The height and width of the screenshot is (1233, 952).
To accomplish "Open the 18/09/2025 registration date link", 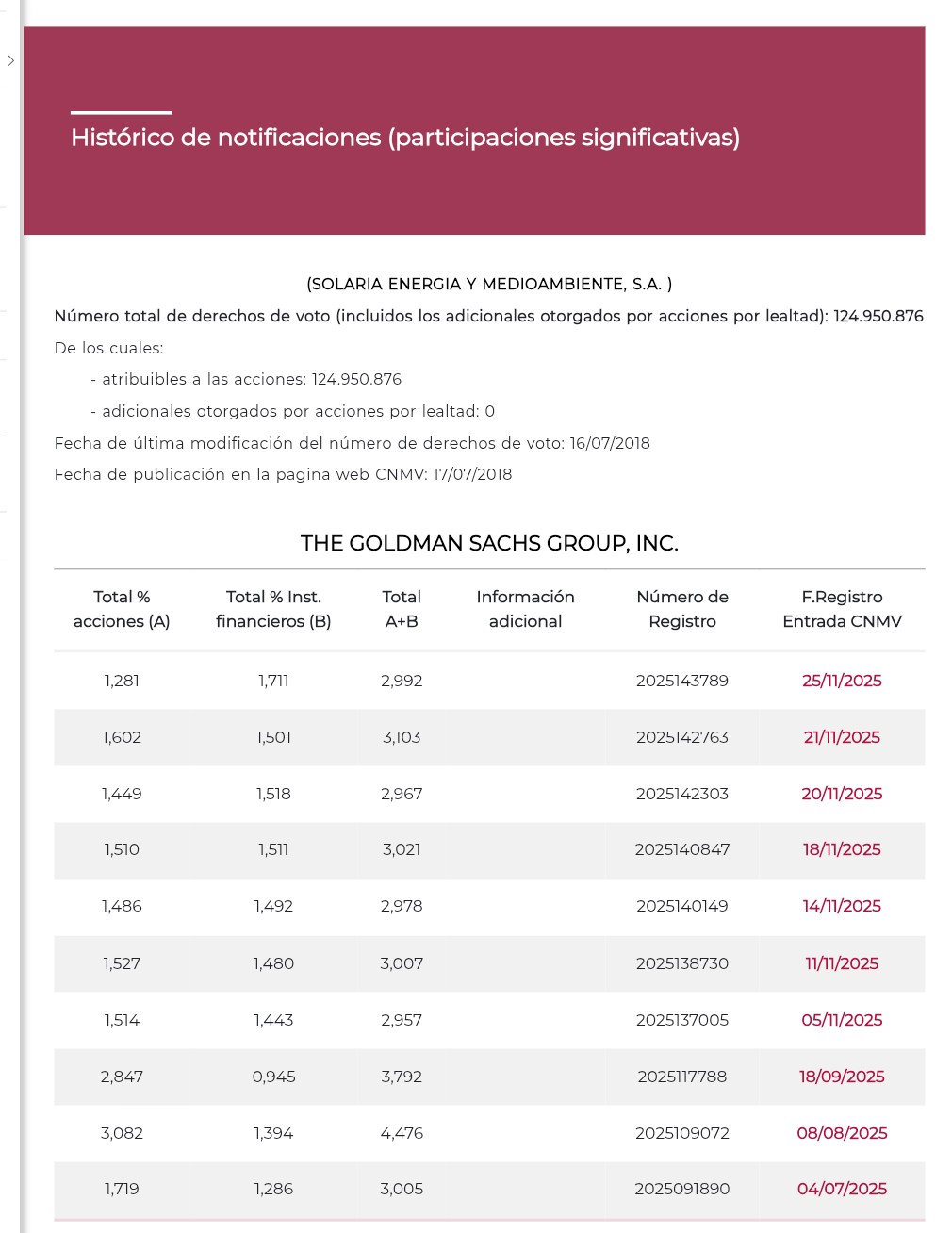I will point(842,1077).
